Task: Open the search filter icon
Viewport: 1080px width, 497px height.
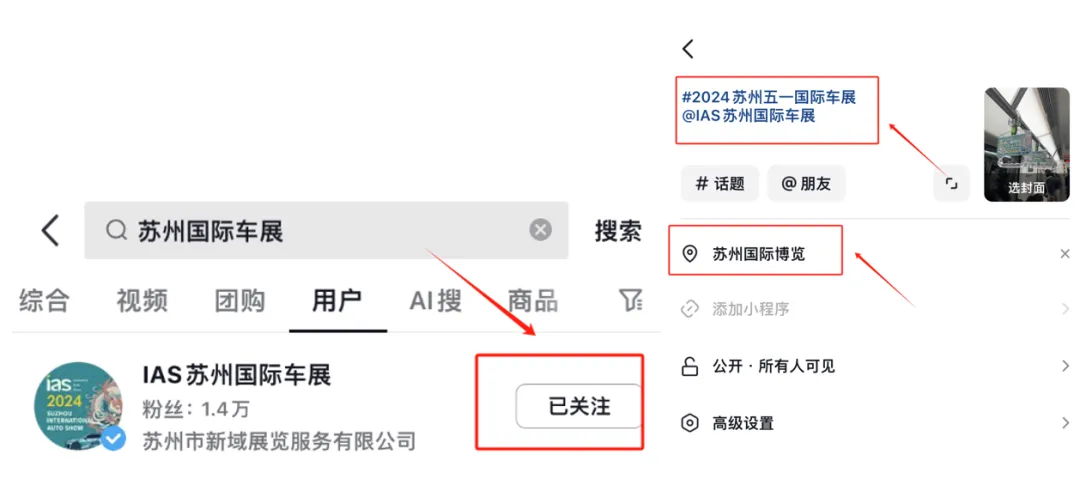Action: coord(630,299)
